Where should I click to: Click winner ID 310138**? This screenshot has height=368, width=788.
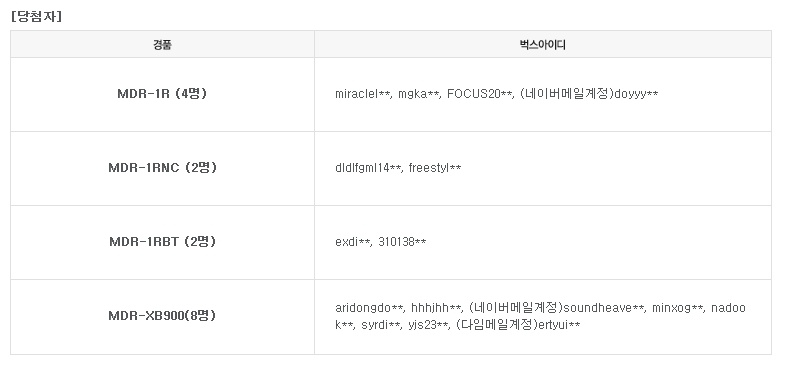402,242
